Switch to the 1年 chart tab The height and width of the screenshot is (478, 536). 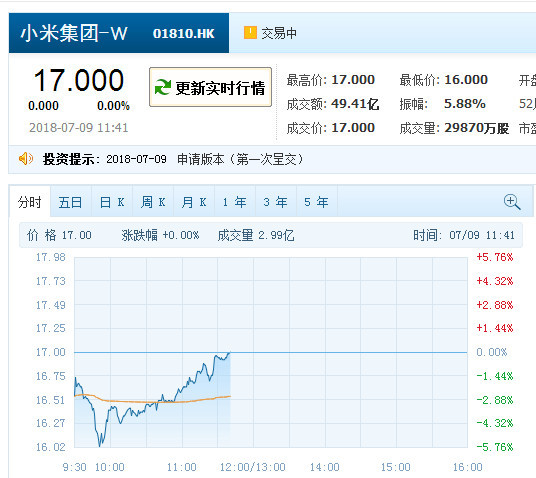tap(235, 202)
